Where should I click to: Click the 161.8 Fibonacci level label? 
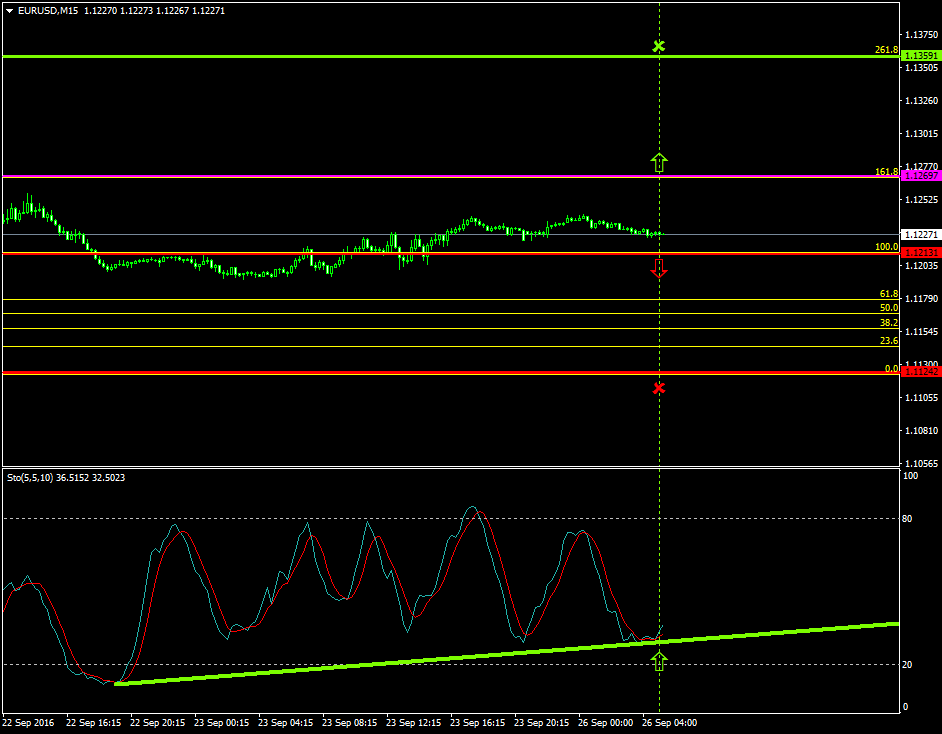pos(886,172)
